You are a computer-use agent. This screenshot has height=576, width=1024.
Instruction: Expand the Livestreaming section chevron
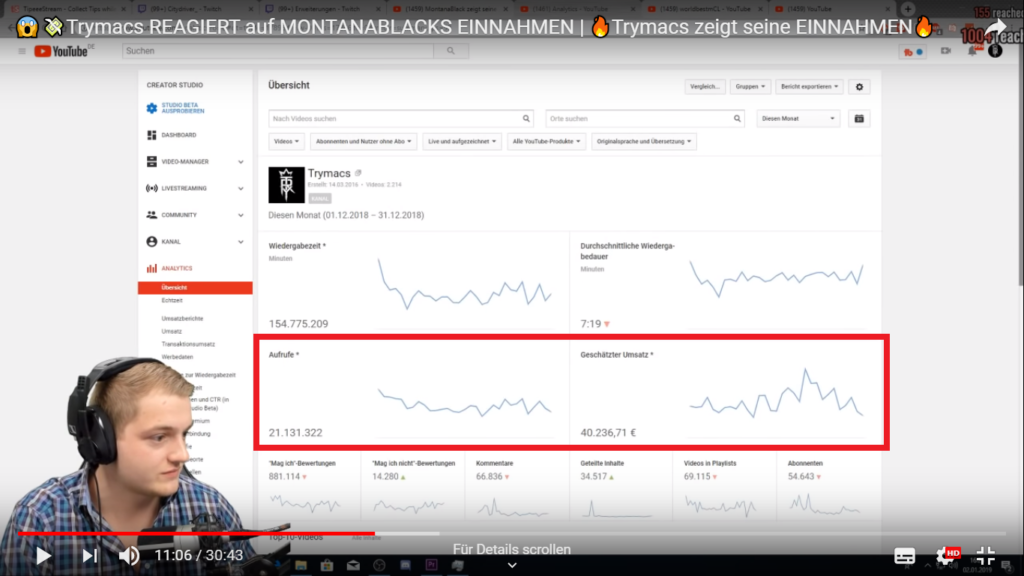[x=240, y=189]
